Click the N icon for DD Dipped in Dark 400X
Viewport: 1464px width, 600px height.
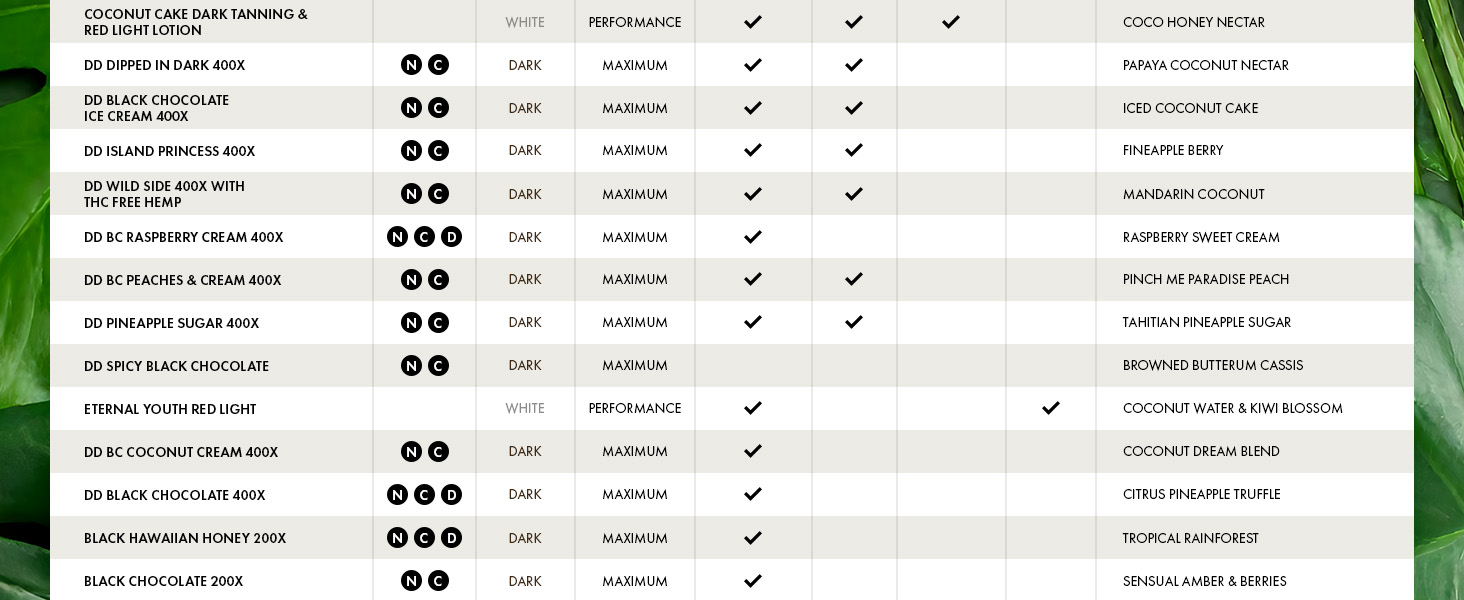[x=411, y=65]
